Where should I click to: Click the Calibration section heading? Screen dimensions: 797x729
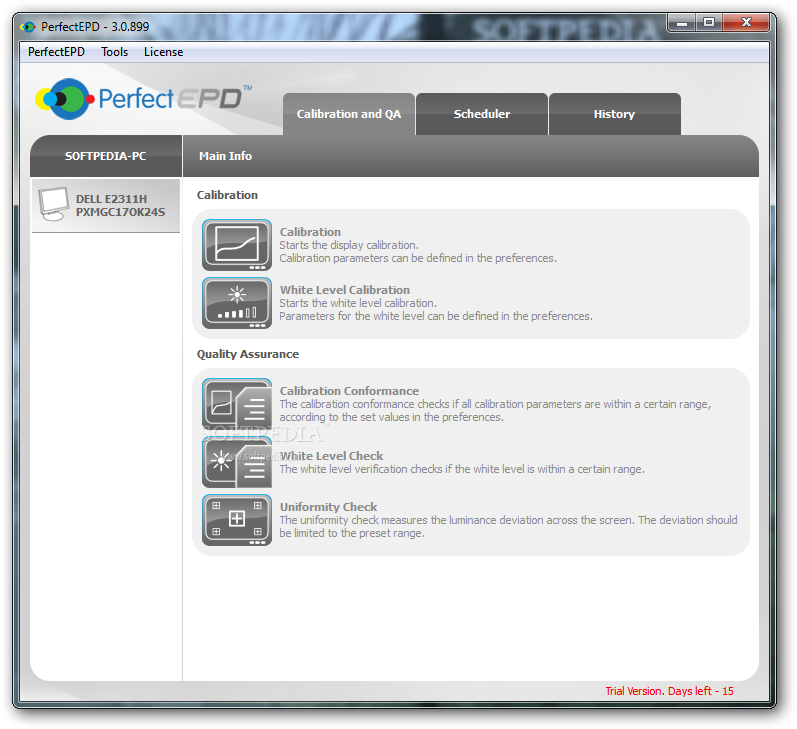click(x=227, y=195)
